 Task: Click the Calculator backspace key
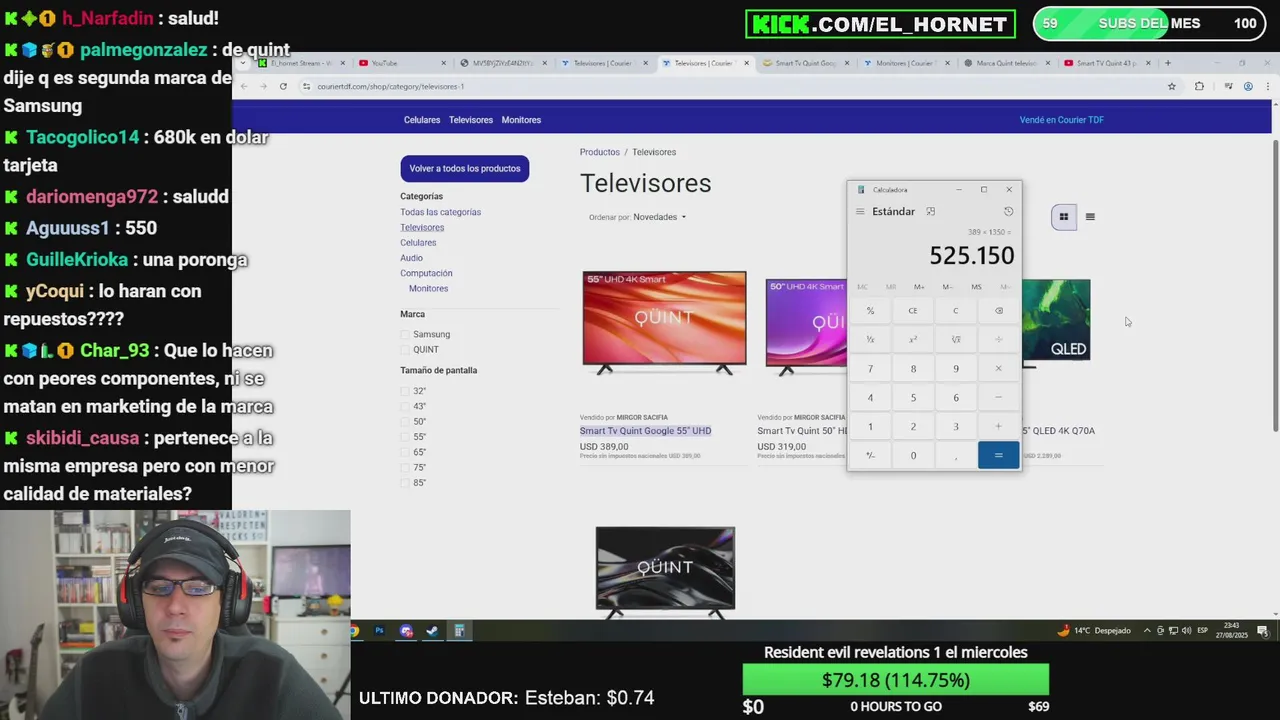point(998,311)
